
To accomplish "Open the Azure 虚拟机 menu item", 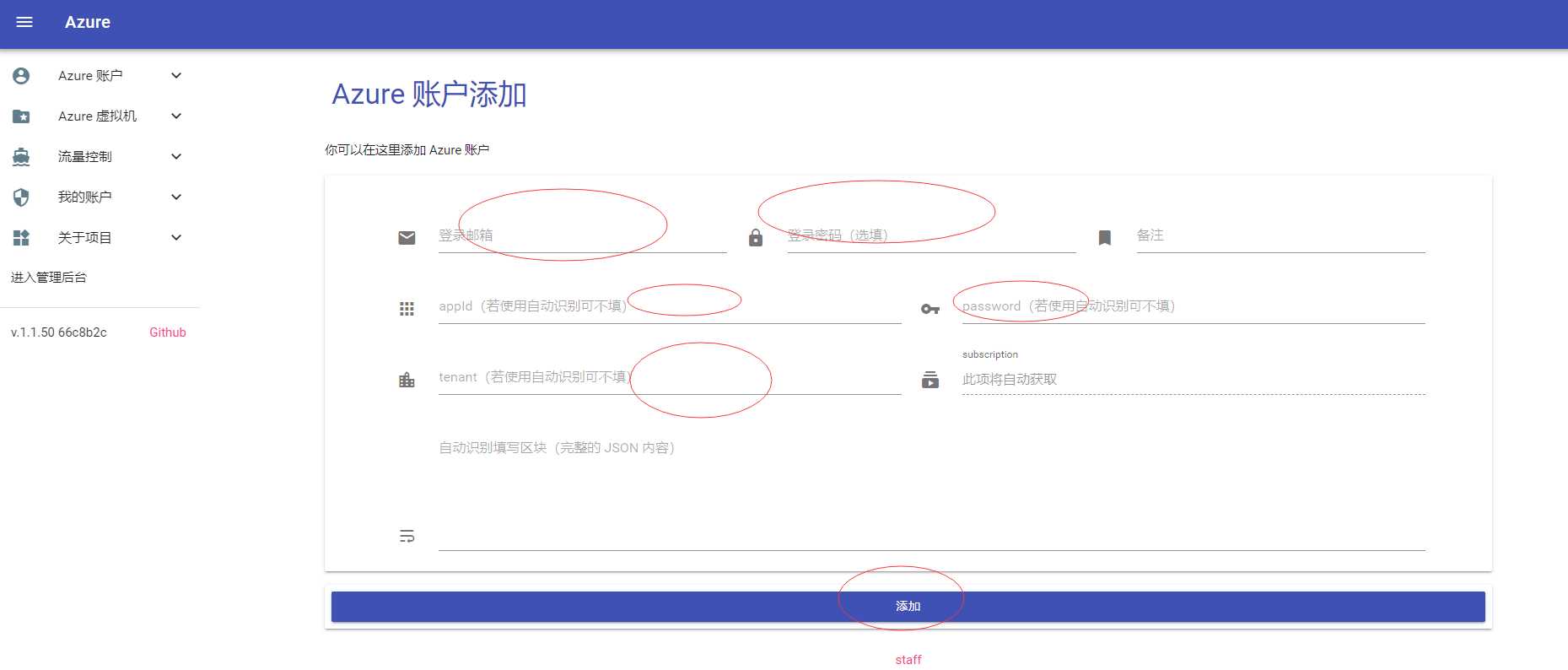I will point(100,116).
